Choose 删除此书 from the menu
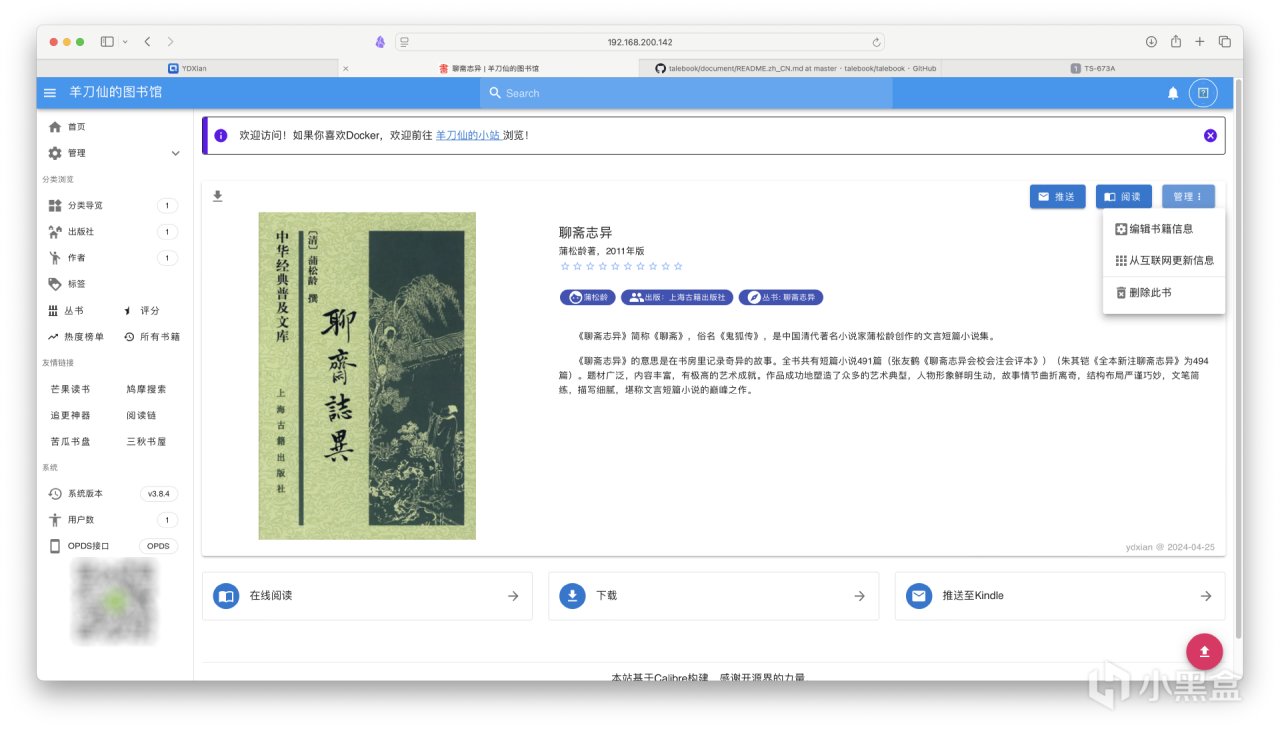Viewport: 1280px width, 729px height. coord(1164,293)
